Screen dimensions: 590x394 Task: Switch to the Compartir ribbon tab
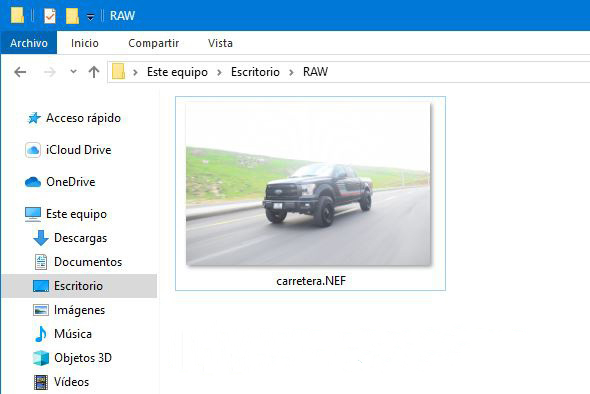point(154,43)
